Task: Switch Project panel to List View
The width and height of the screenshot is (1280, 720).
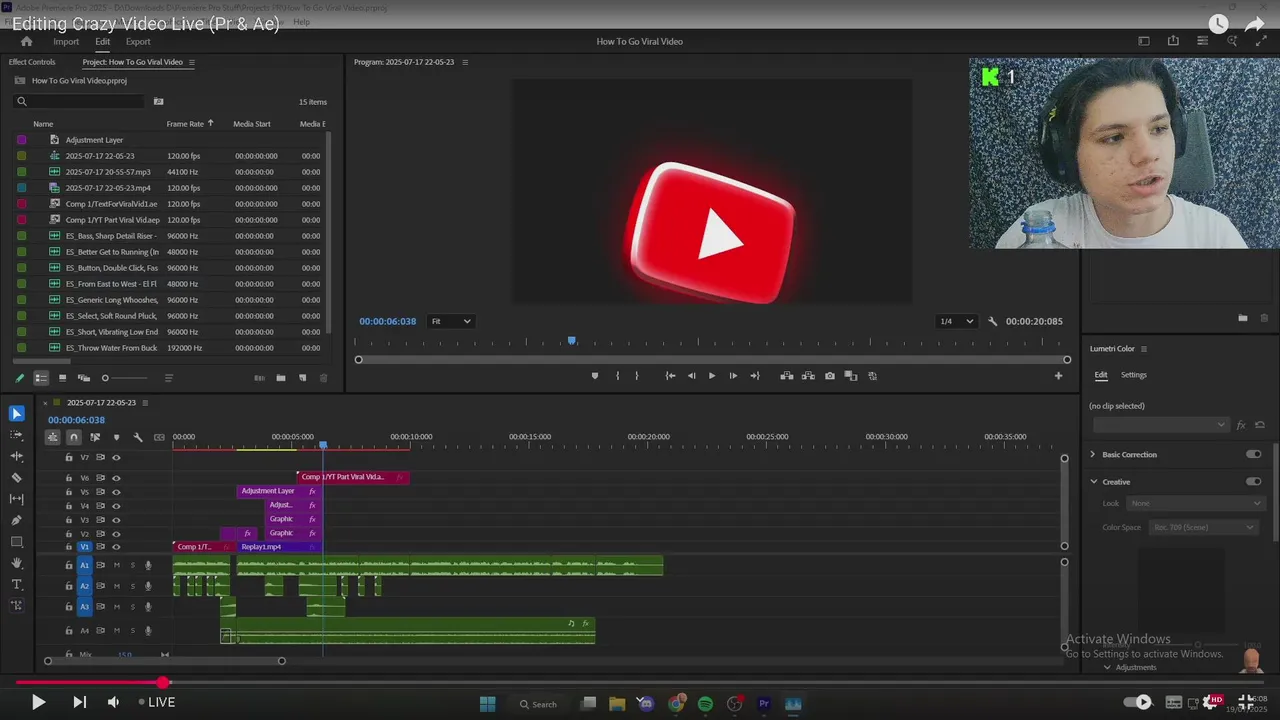Action: click(41, 378)
